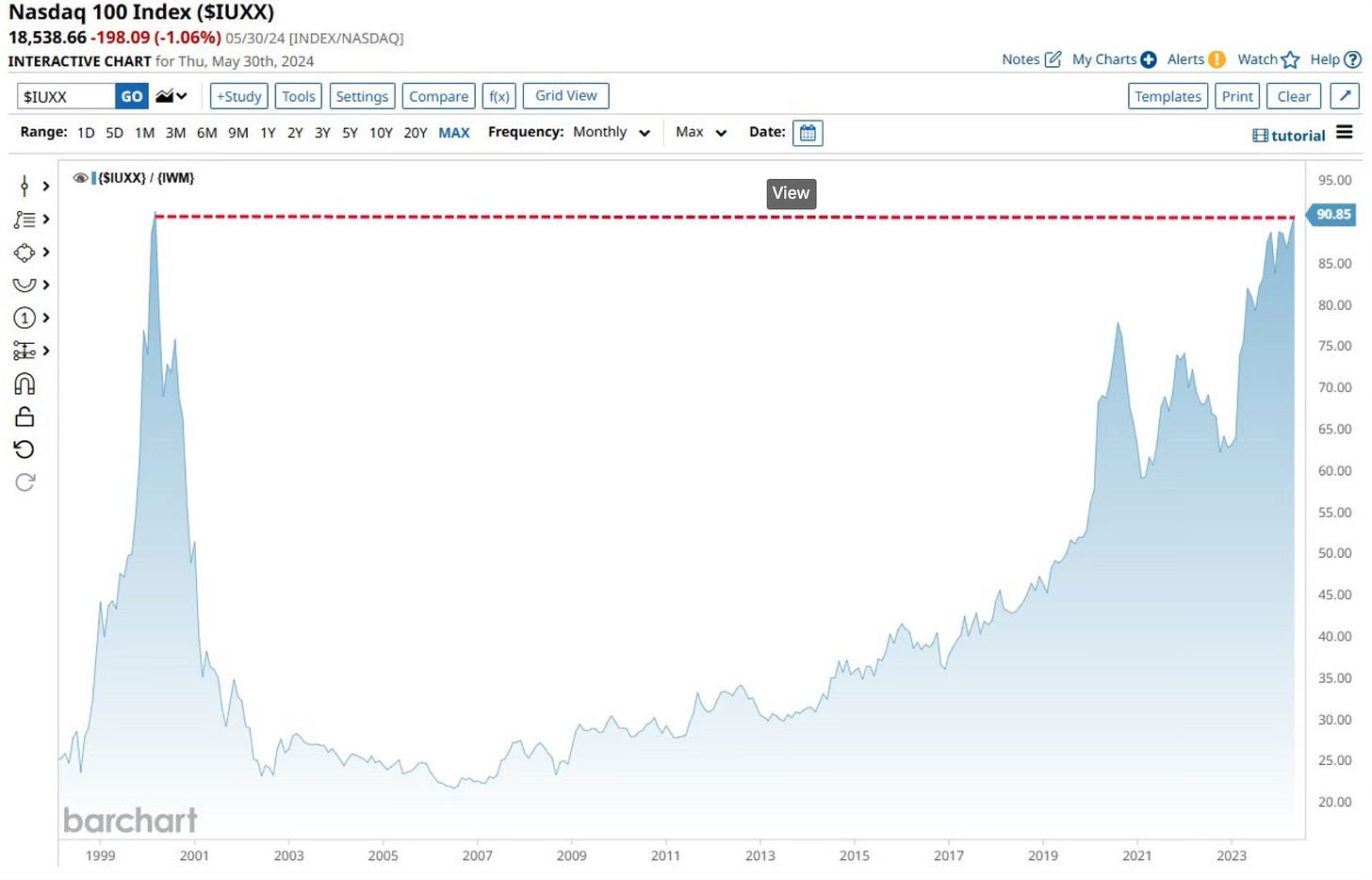This screenshot has width=1372, height=880.
Task: Click the Watch star icon
Action: point(1290,59)
